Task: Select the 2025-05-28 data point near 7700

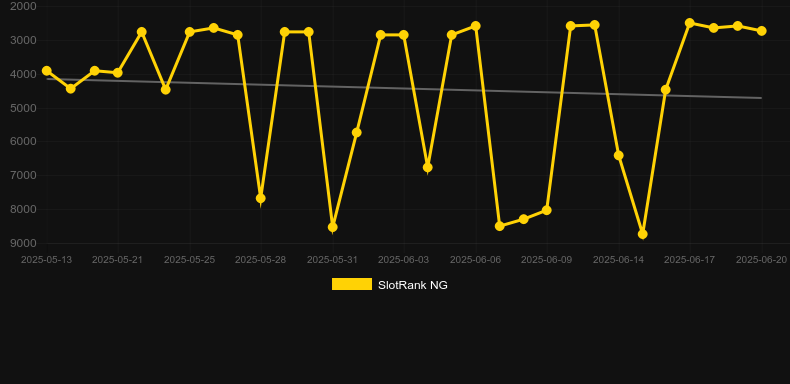Action: tap(260, 199)
